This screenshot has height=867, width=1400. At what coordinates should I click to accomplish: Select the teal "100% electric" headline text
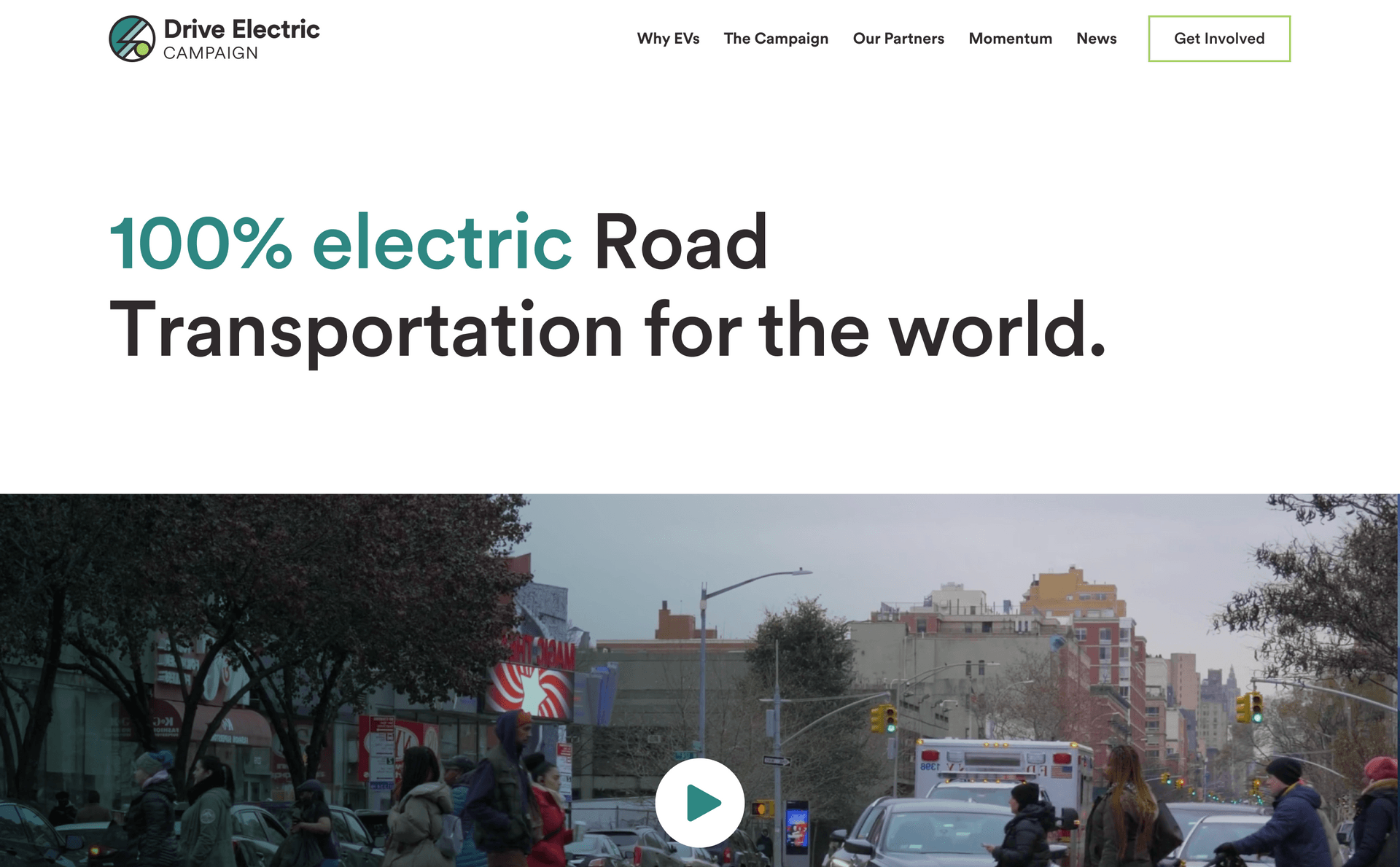[x=341, y=242]
